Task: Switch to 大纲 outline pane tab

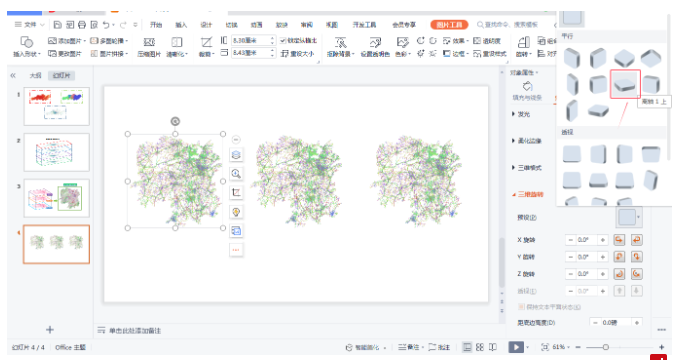Action: point(35,76)
